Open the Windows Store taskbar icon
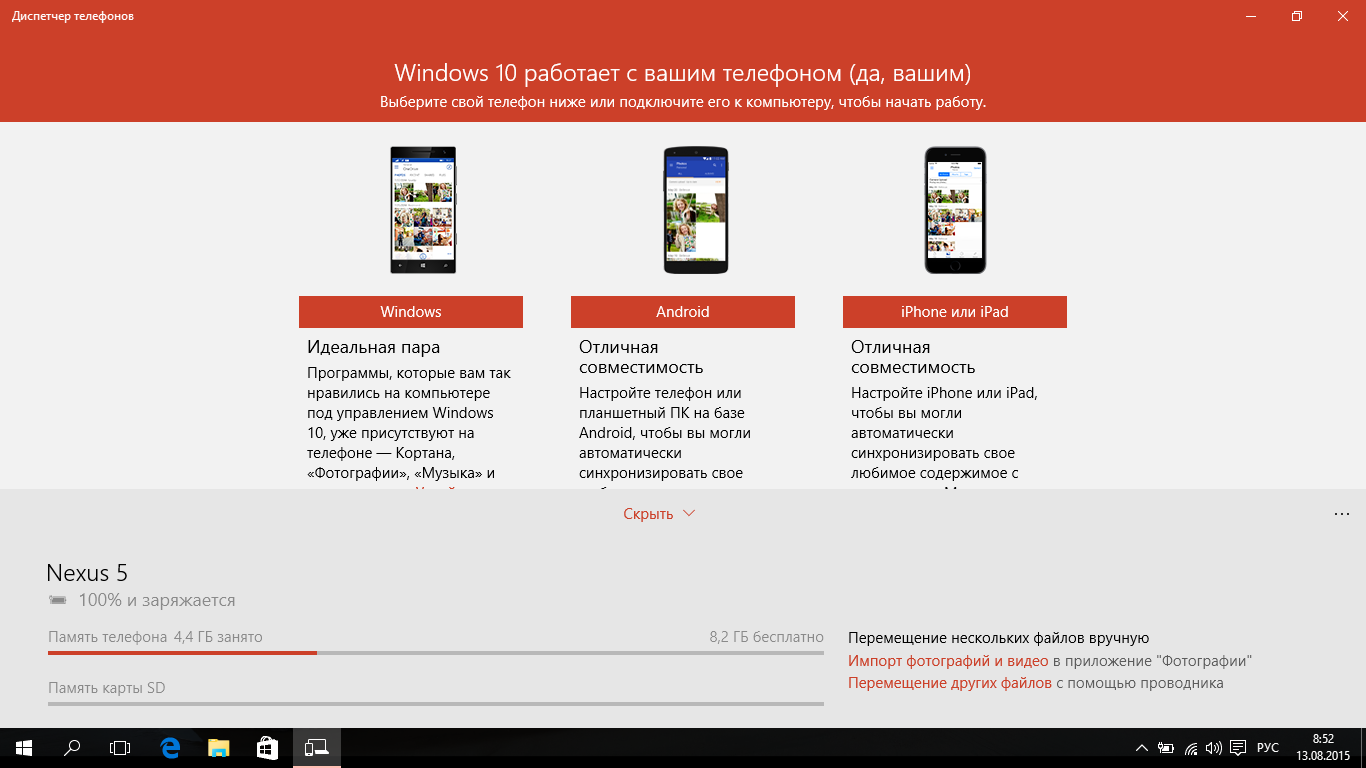The width and height of the screenshot is (1366, 768). (267, 748)
